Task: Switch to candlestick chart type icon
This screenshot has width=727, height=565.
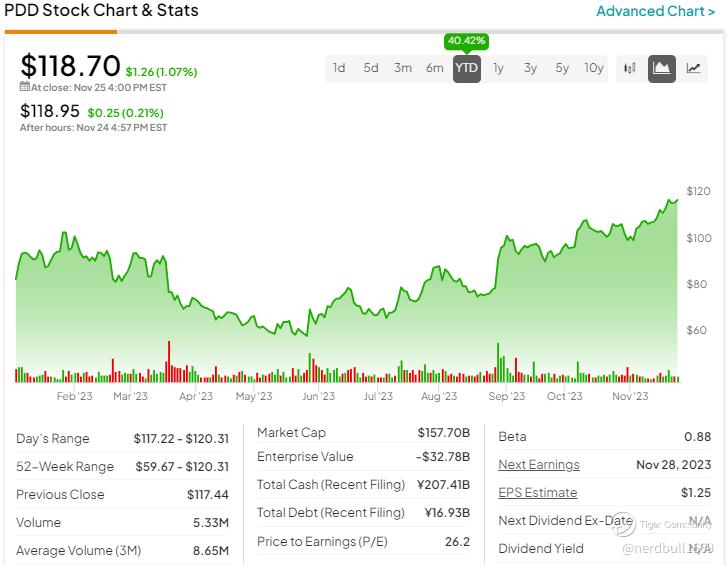Action: pyautogui.click(x=629, y=68)
